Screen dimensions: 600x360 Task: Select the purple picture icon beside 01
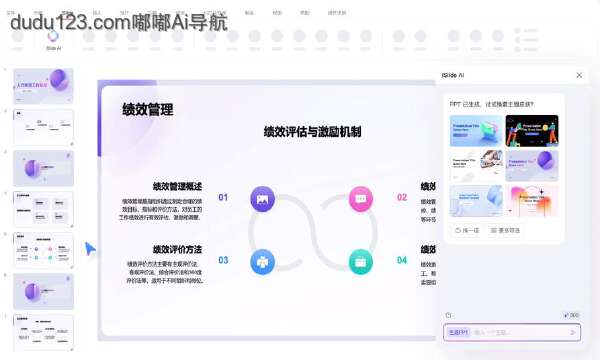262,199
